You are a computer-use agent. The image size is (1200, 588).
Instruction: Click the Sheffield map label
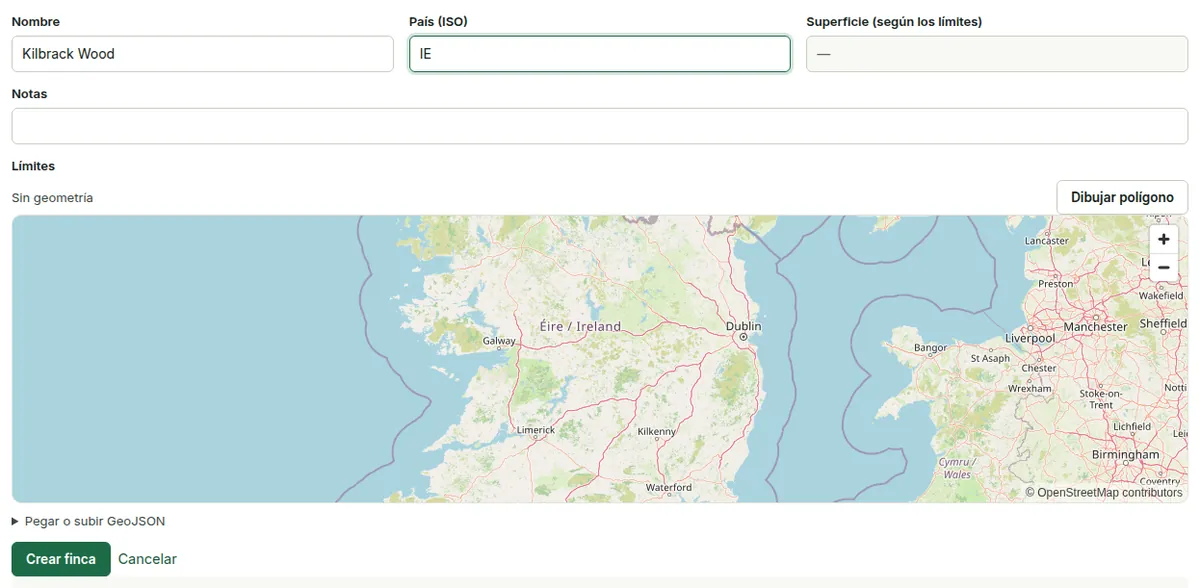(x=1163, y=324)
